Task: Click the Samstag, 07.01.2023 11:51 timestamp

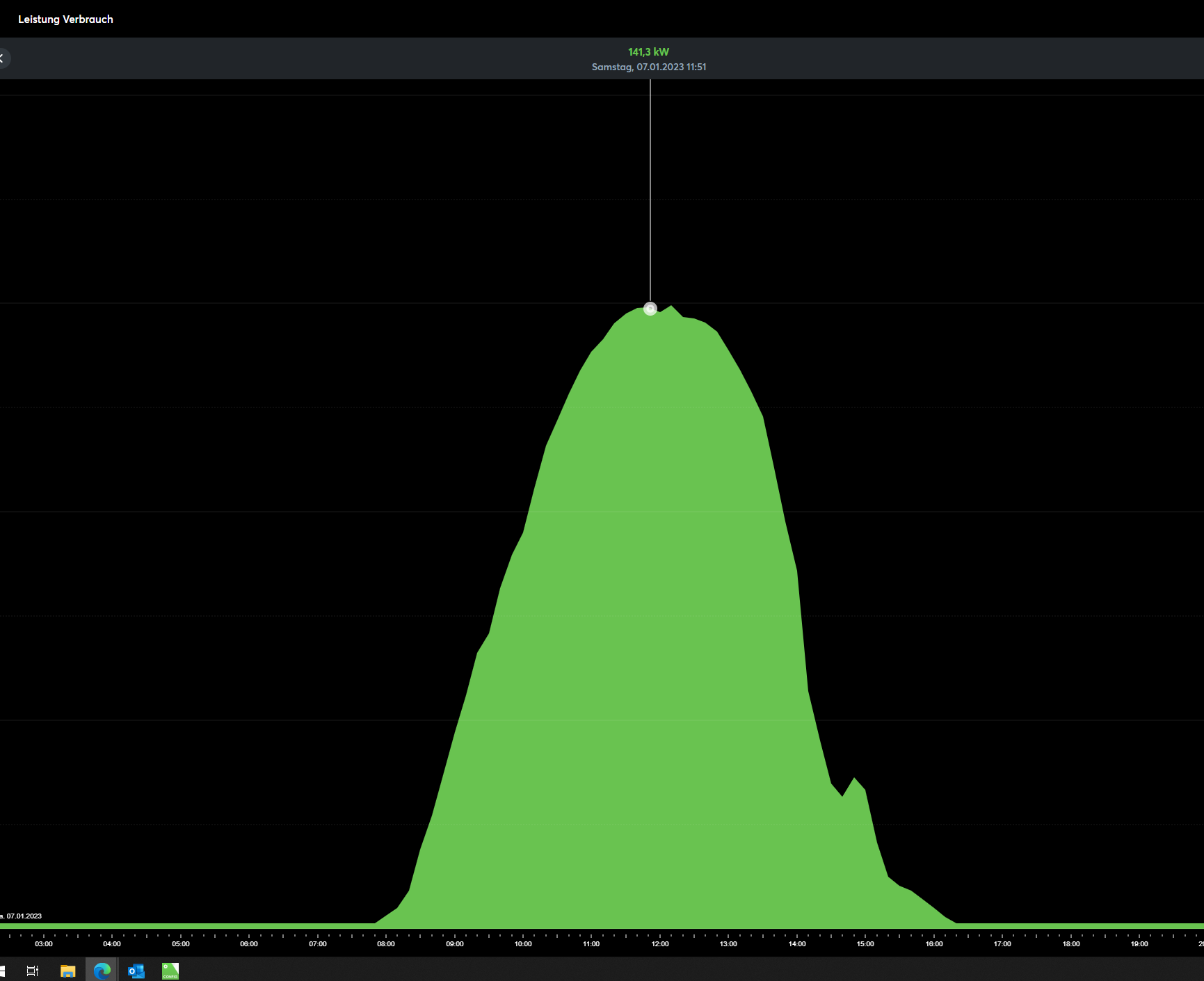Action: [649, 67]
